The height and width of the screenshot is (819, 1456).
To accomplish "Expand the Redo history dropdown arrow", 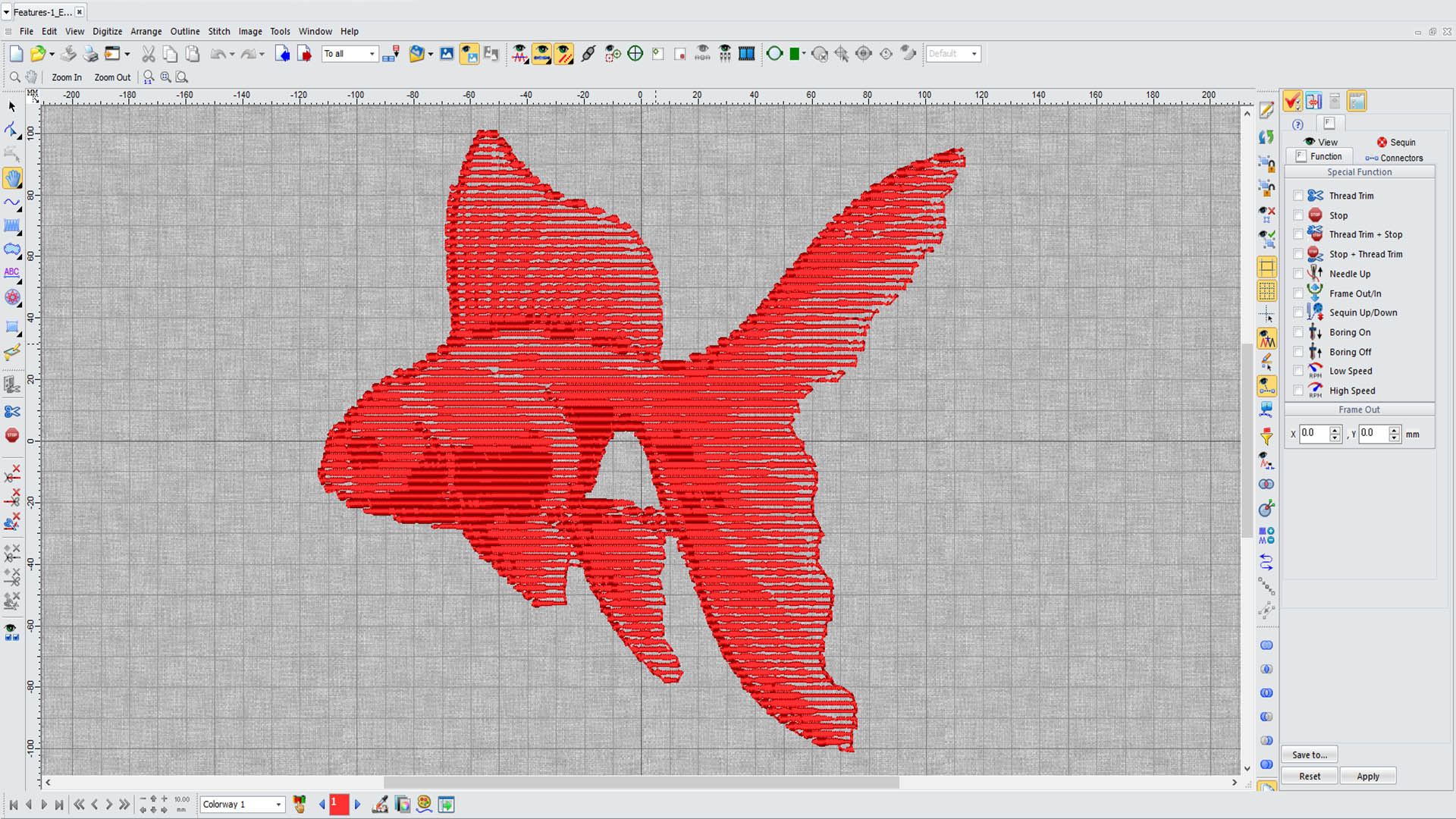I will [x=262, y=54].
